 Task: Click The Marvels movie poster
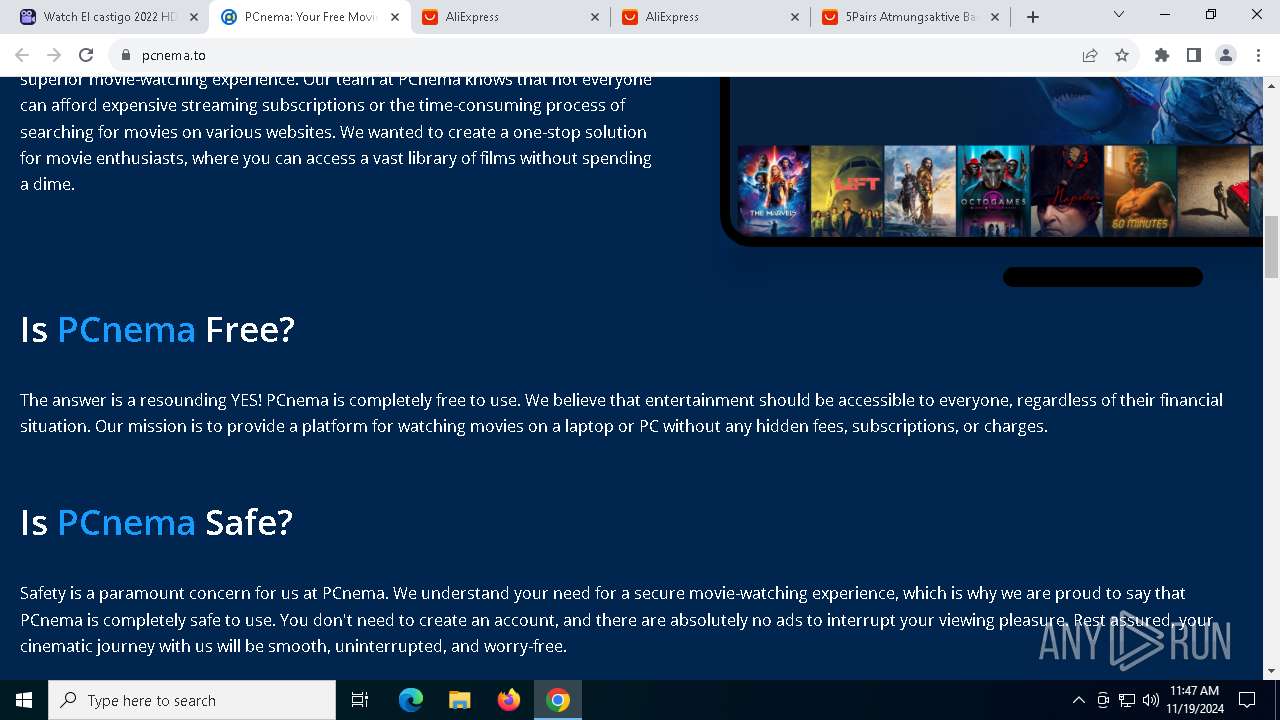(774, 191)
